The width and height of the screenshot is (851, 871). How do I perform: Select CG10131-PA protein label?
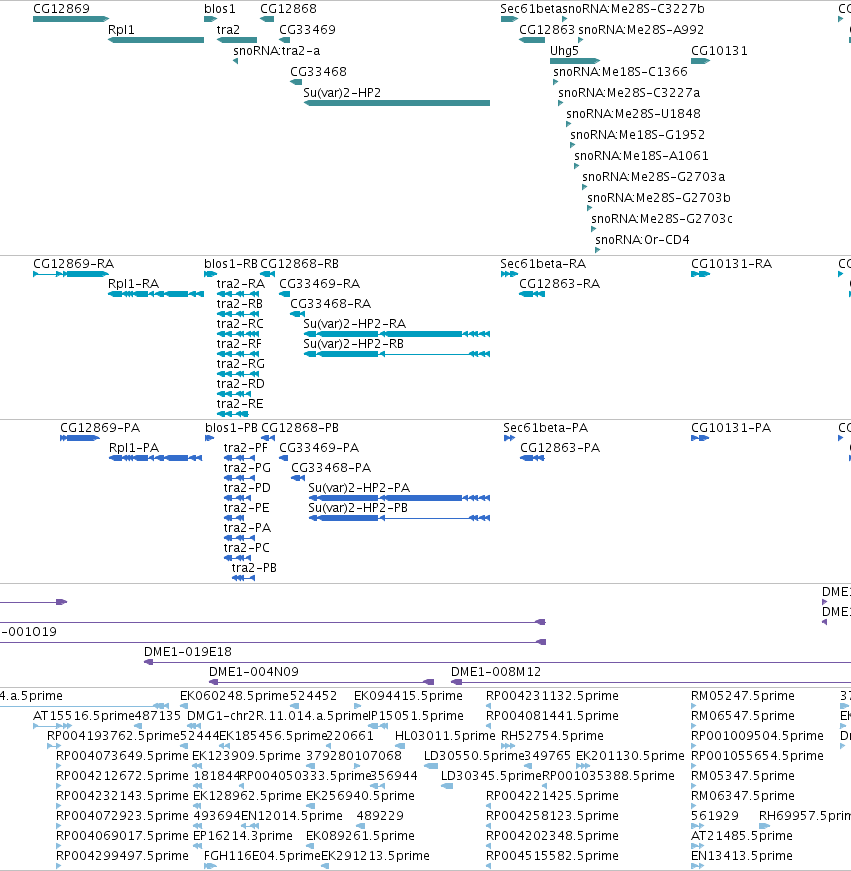731,428
